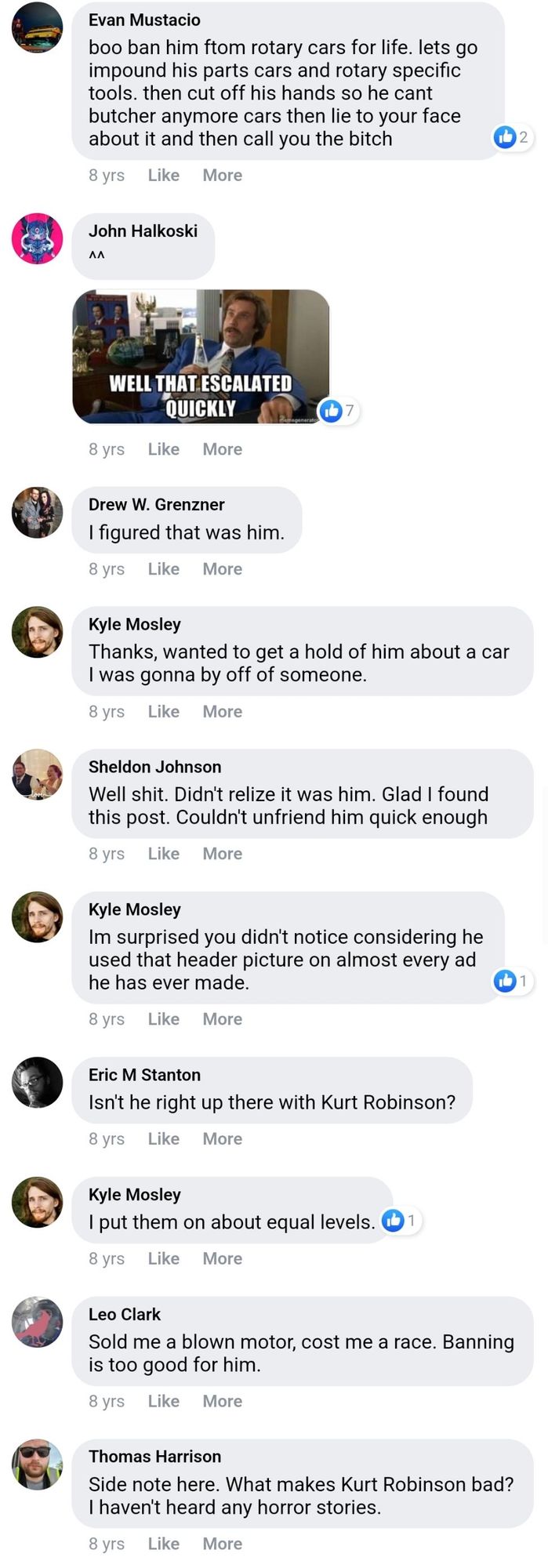
Task: View like reaction on 'I put them on about equal levels'
Action: [401, 1221]
